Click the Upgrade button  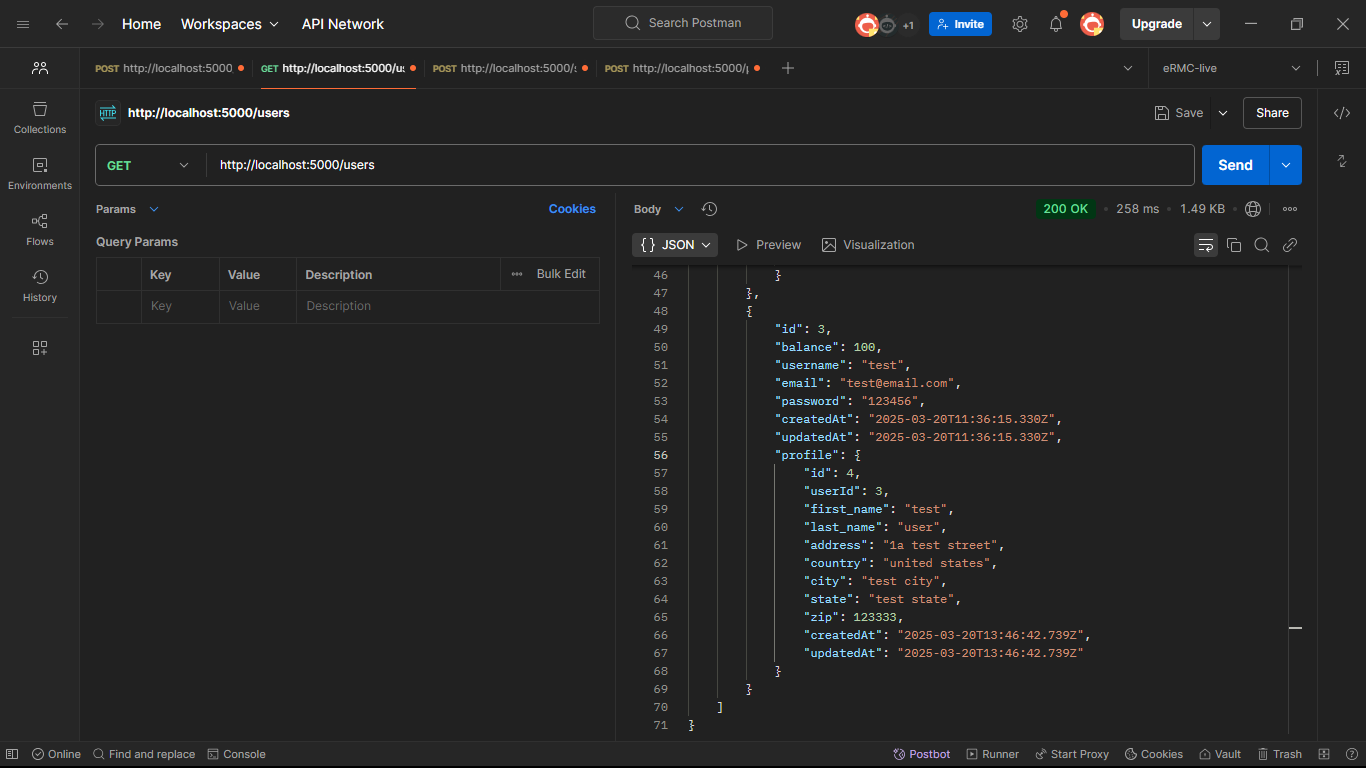pos(1156,24)
